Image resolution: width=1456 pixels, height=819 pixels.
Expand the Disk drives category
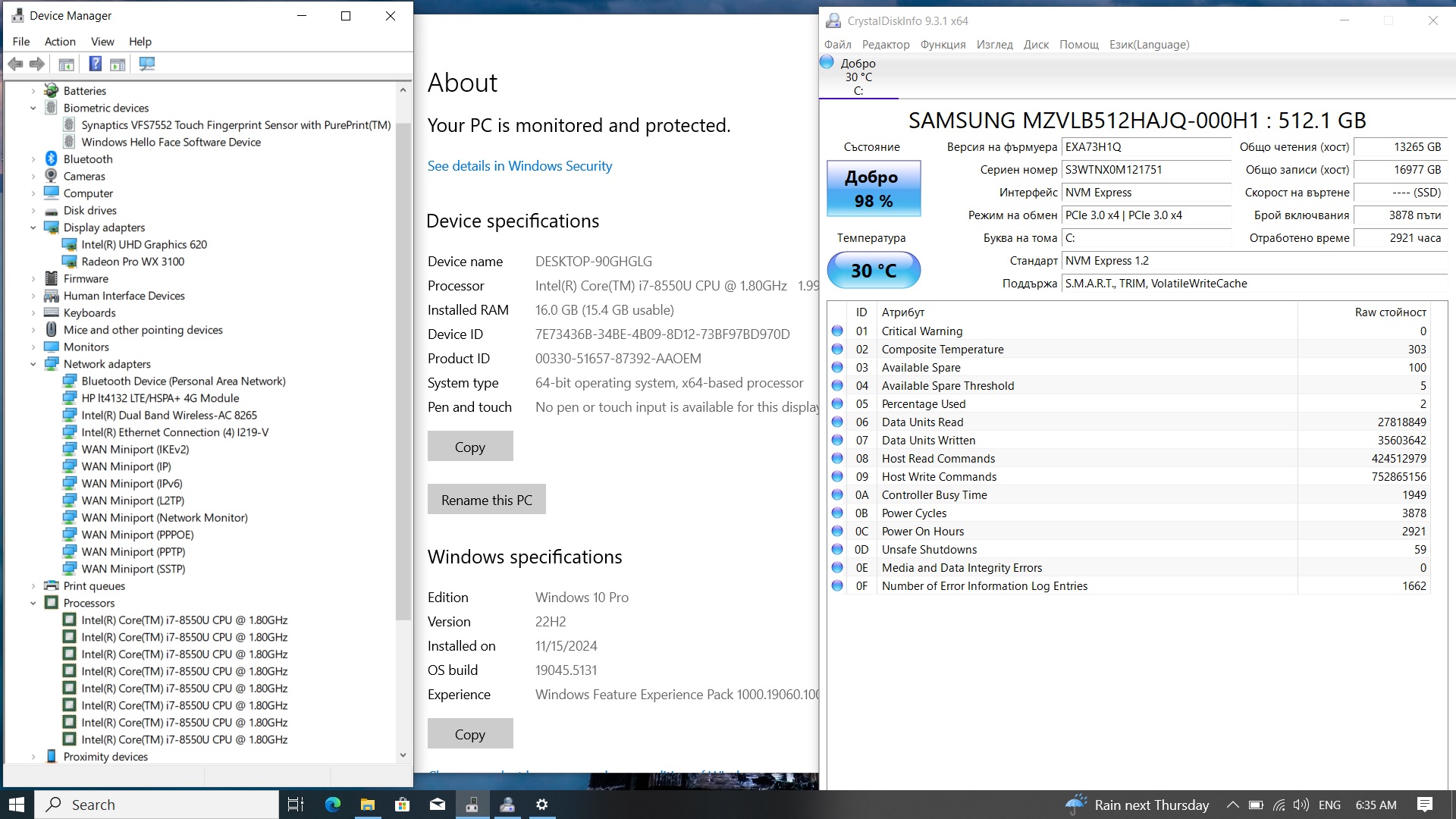click(x=33, y=211)
